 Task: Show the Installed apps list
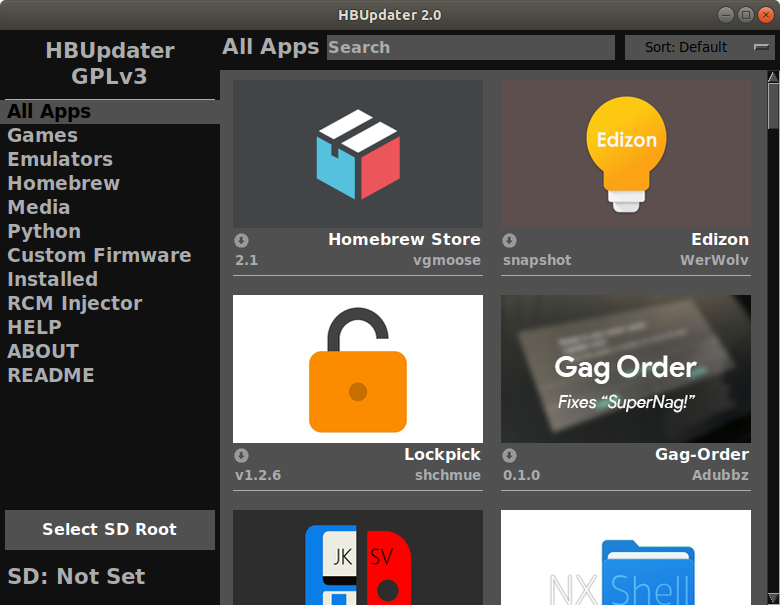(x=53, y=279)
